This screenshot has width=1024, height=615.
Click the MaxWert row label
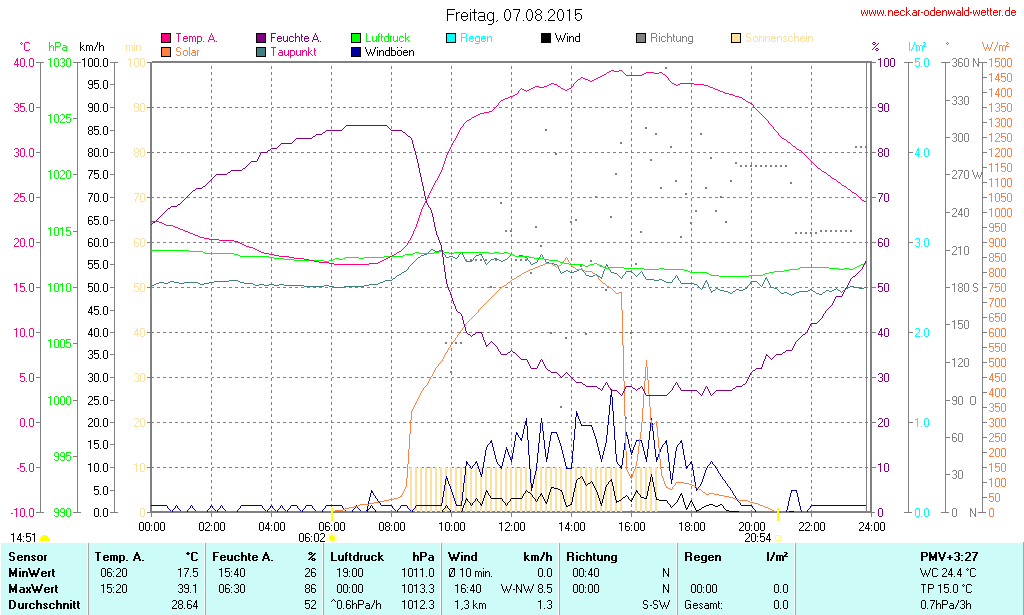(32, 589)
